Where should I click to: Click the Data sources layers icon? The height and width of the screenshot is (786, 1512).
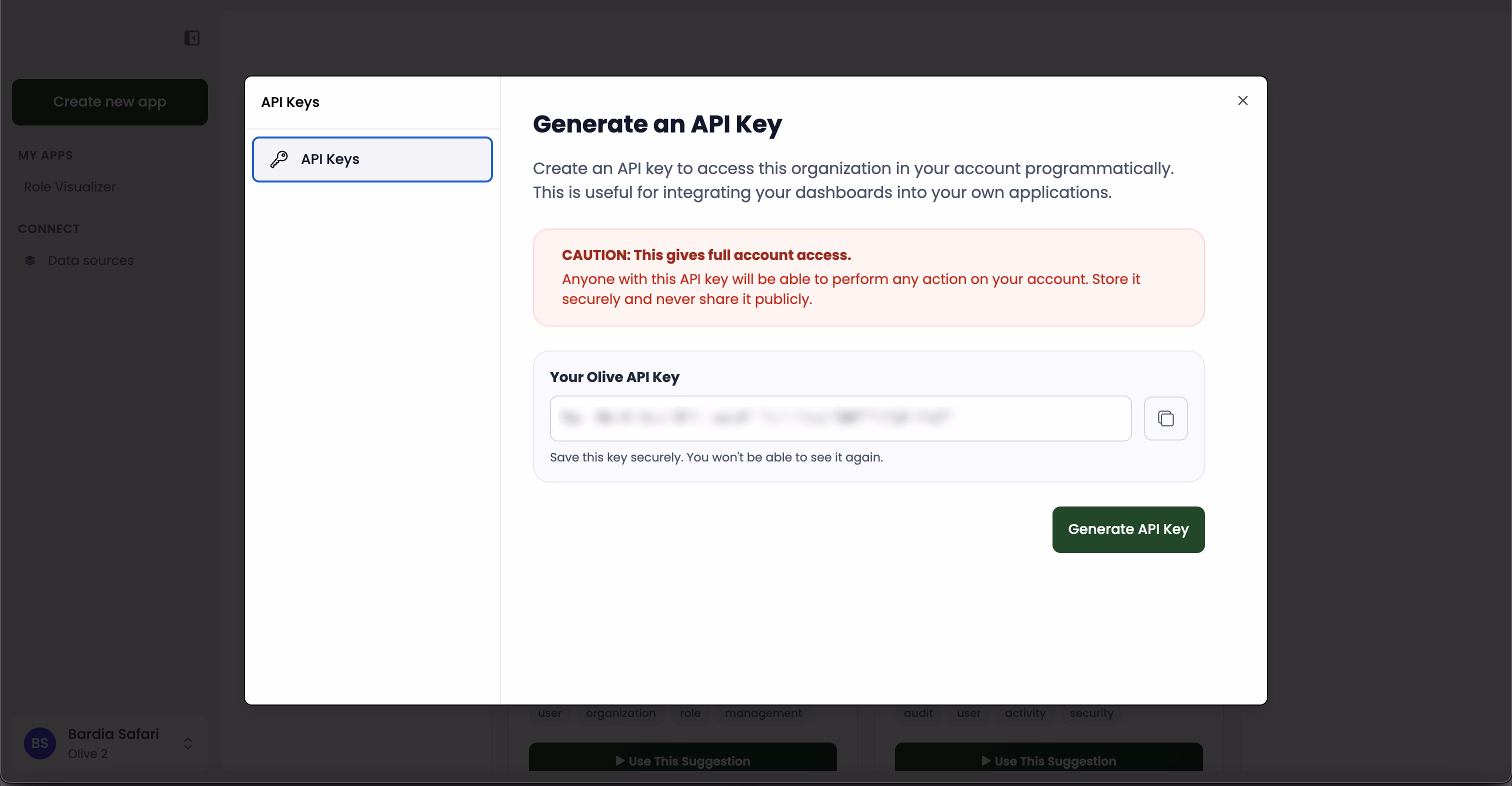(31, 260)
